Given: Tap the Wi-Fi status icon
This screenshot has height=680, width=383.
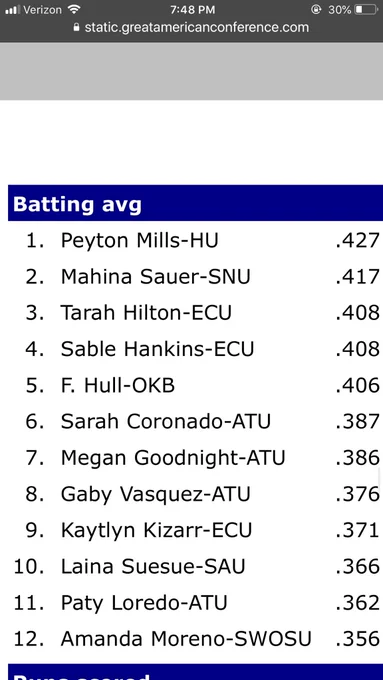Looking at the screenshot, I should pos(75,10).
